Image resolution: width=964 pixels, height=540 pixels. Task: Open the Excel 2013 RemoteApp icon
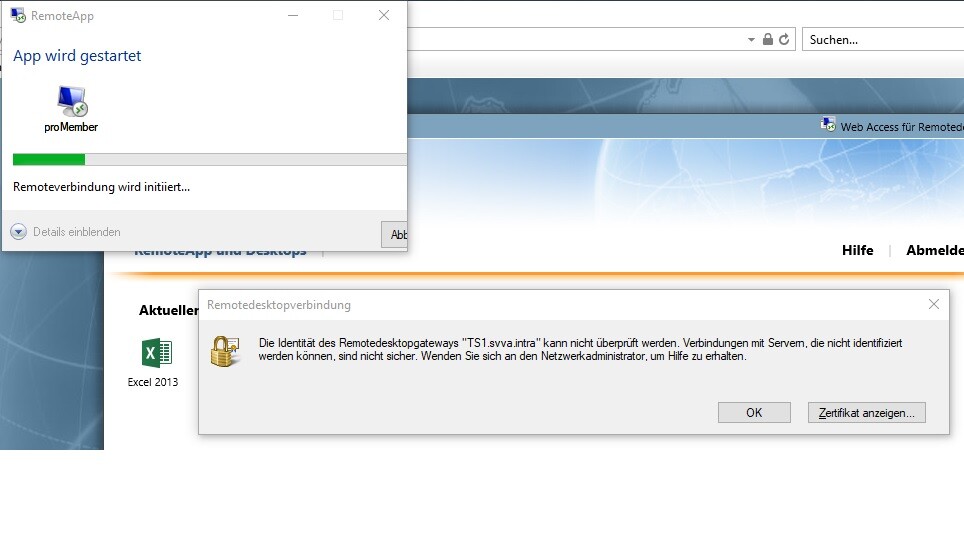point(157,353)
